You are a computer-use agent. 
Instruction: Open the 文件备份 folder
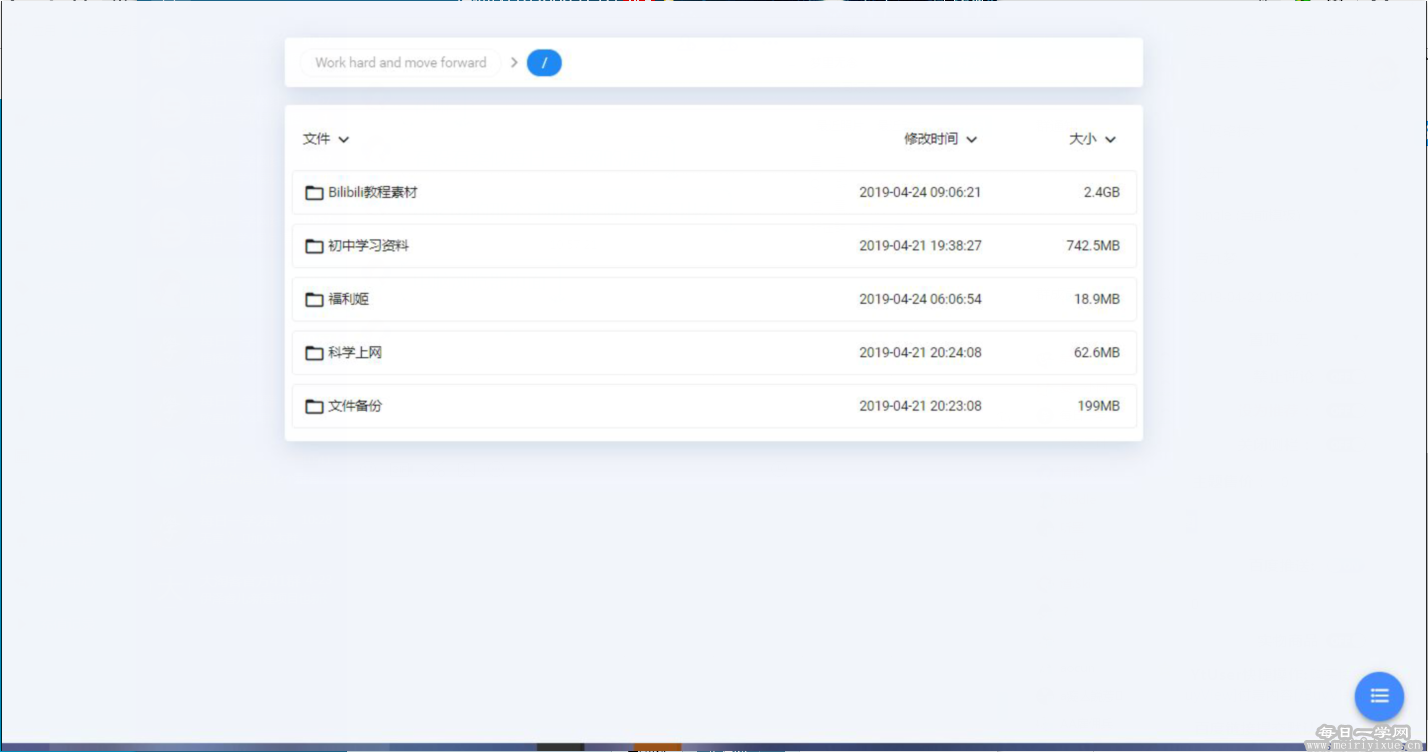[714, 406]
